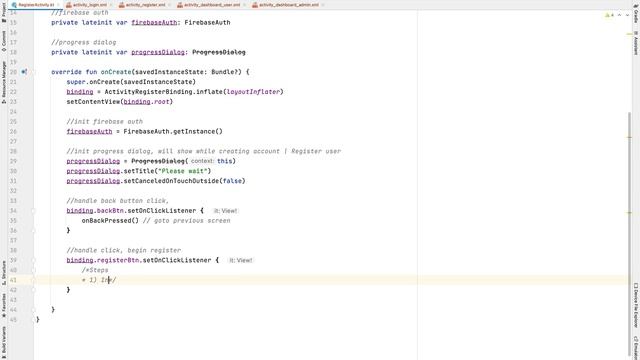Viewport: 640px width, 360px height.
Task: Open the Device File Explorer panel
Action: pyautogui.click(x=636, y=305)
